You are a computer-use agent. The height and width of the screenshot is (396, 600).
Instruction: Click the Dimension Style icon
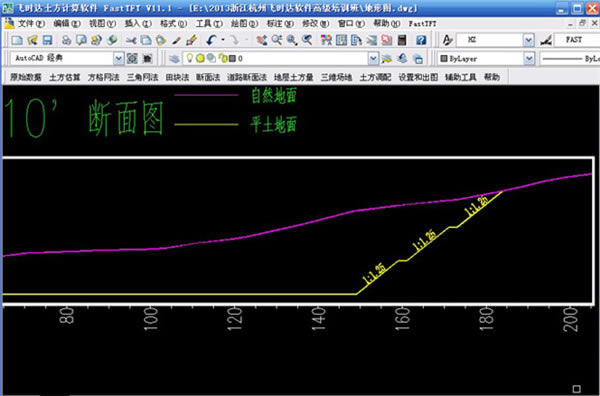(546, 40)
